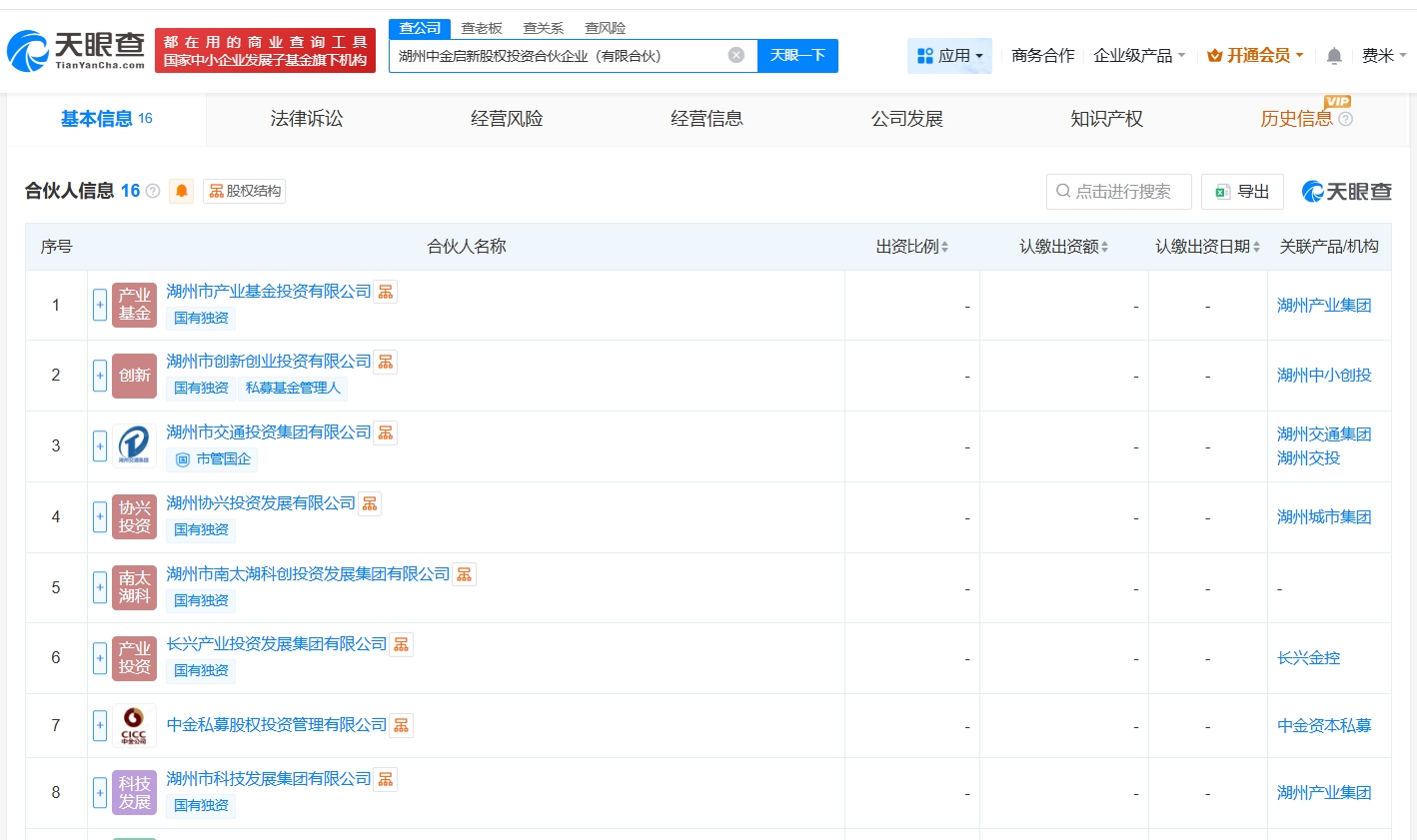Click the notification bell icon in header
This screenshot has height=840, width=1417.
tap(1333, 56)
